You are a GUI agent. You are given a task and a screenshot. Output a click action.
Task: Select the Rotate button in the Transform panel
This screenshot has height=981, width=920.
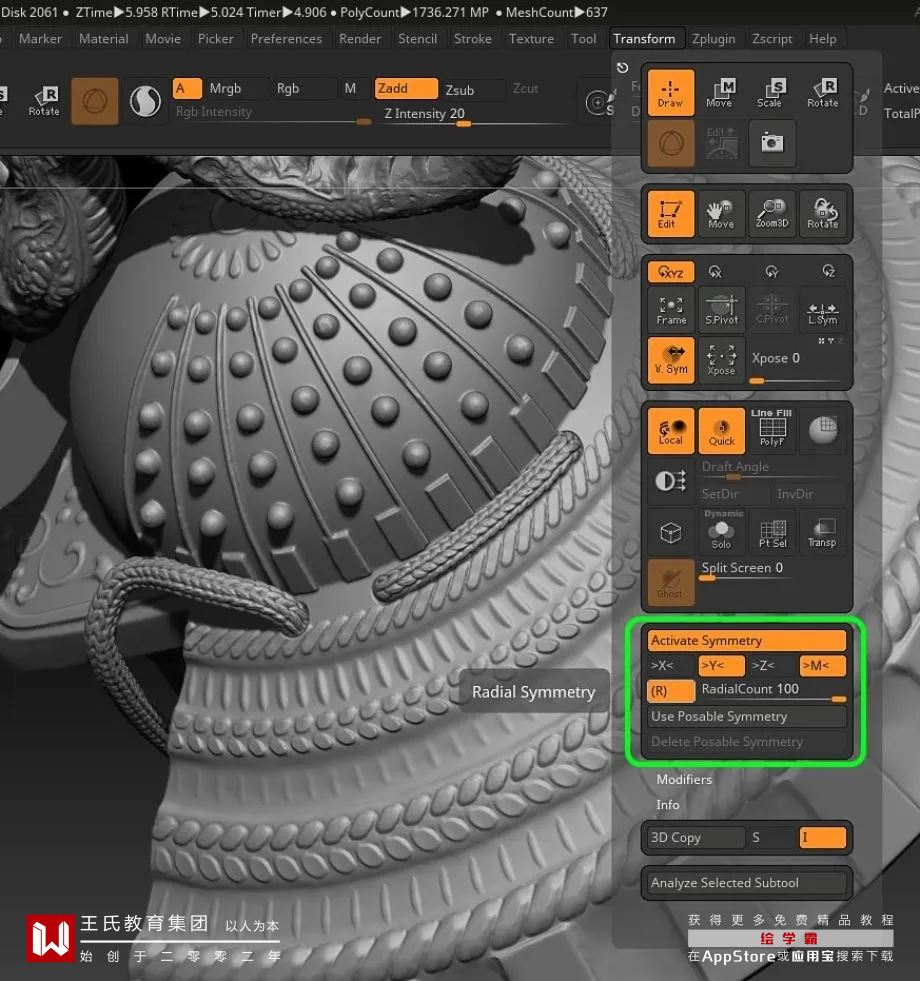[x=822, y=93]
